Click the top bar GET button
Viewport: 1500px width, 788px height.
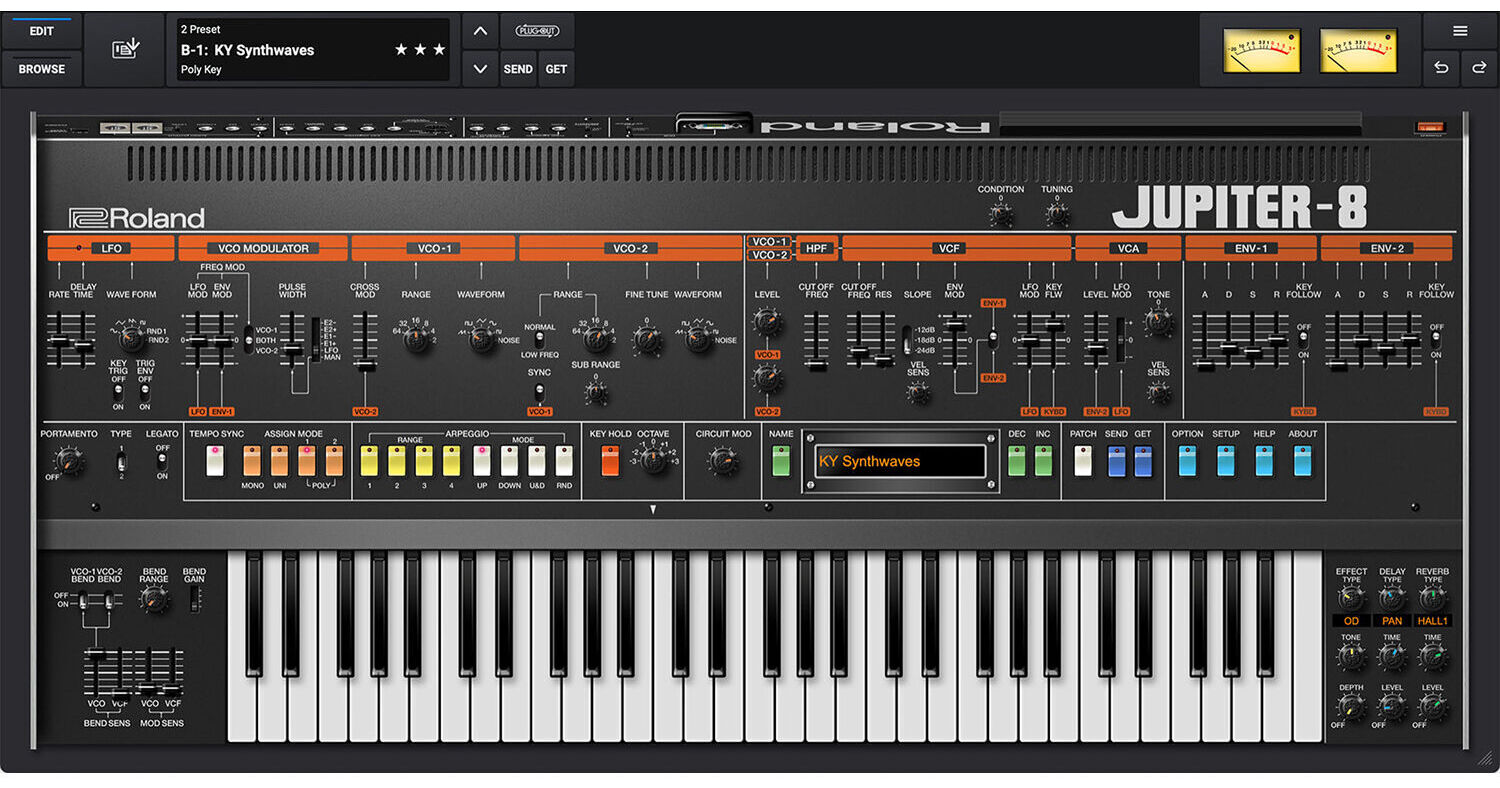pos(556,68)
